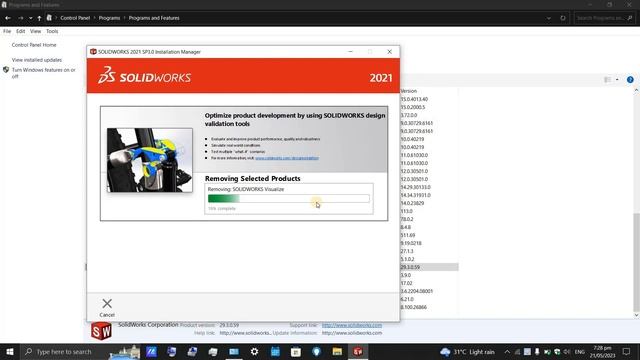Open View menu in Programs and Features

coord(36,31)
